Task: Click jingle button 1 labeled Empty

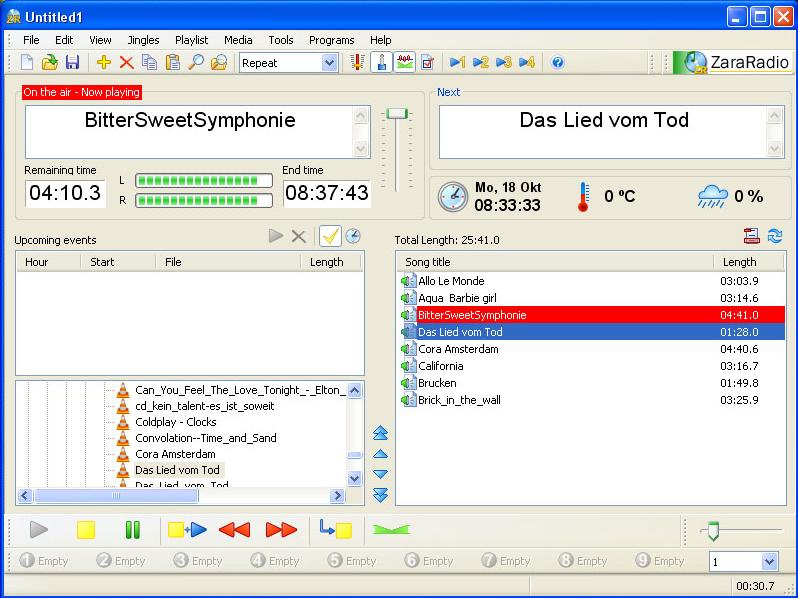Action: point(44,561)
